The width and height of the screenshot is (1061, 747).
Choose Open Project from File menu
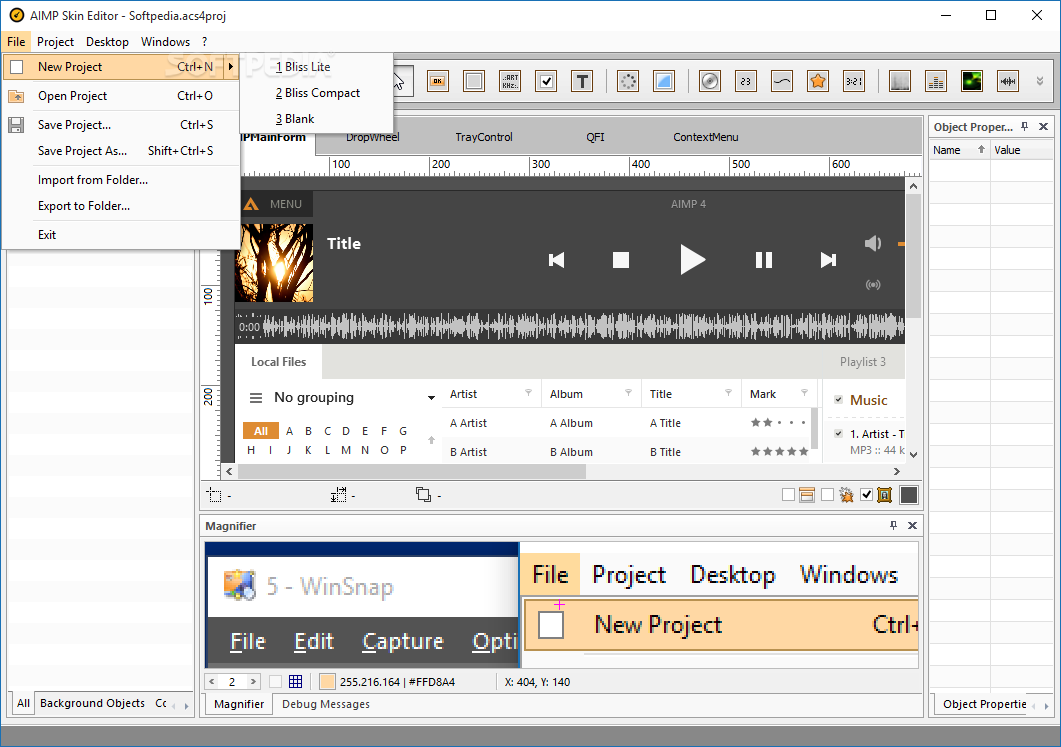pyautogui.click(x=121, y=96)
